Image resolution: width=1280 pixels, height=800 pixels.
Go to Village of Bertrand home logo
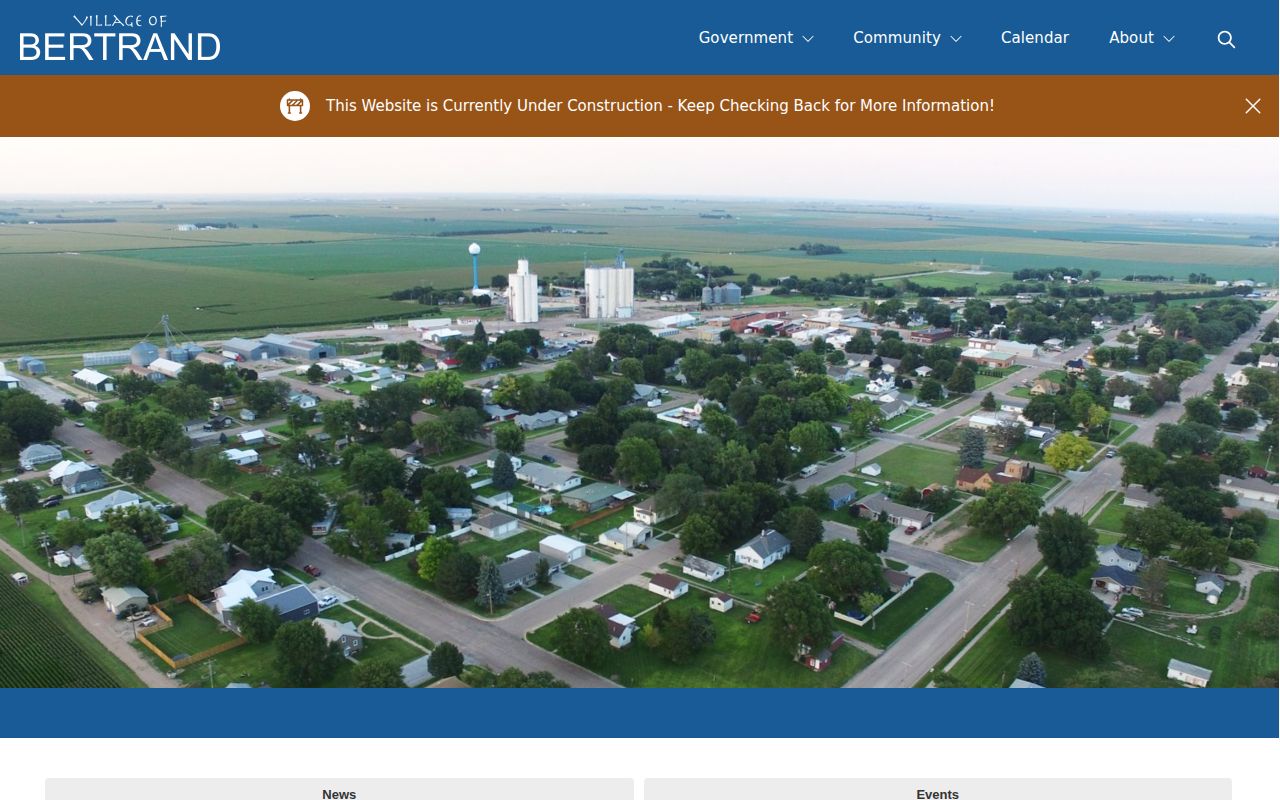pos(120,38)
